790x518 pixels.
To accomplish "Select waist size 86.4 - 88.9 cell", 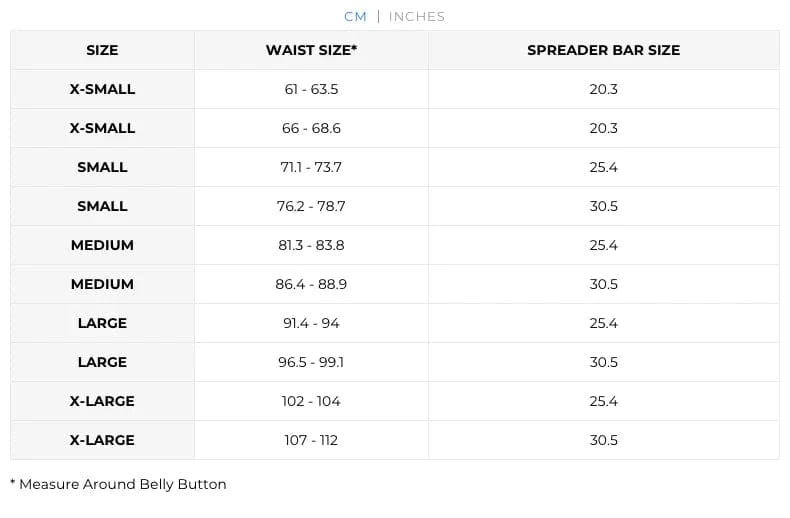I will point(311,284).
